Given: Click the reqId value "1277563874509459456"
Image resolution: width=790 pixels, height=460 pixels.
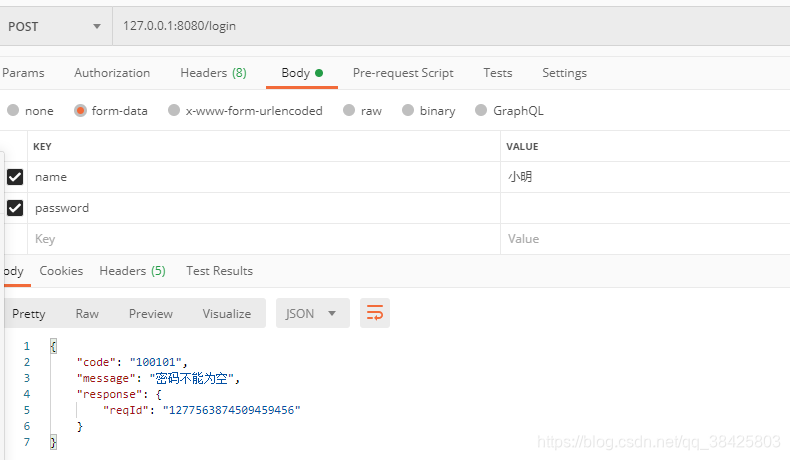Looking at the screenshot, I should 231,410.
